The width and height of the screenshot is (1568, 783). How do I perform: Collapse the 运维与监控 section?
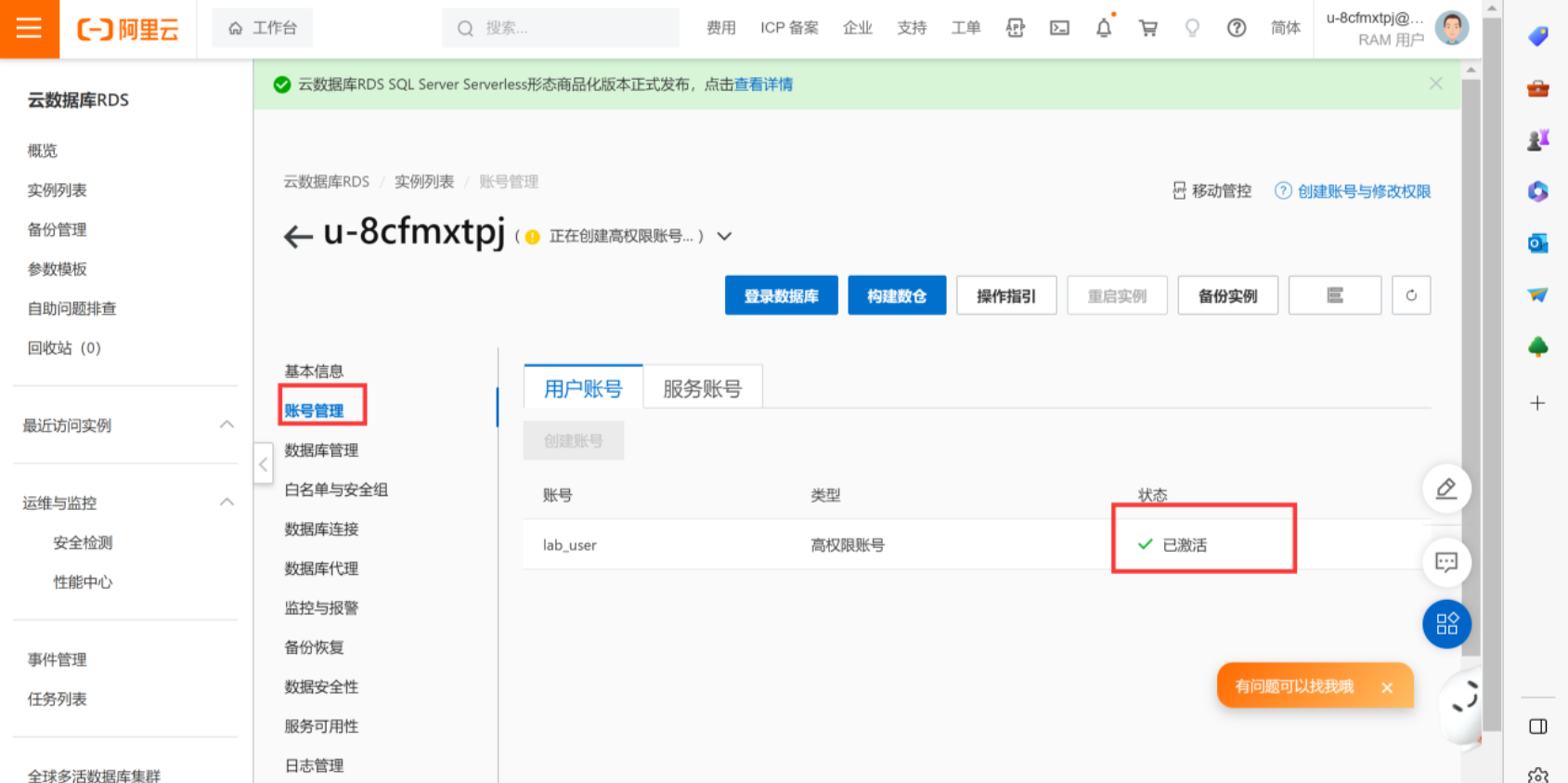(227, 502)
